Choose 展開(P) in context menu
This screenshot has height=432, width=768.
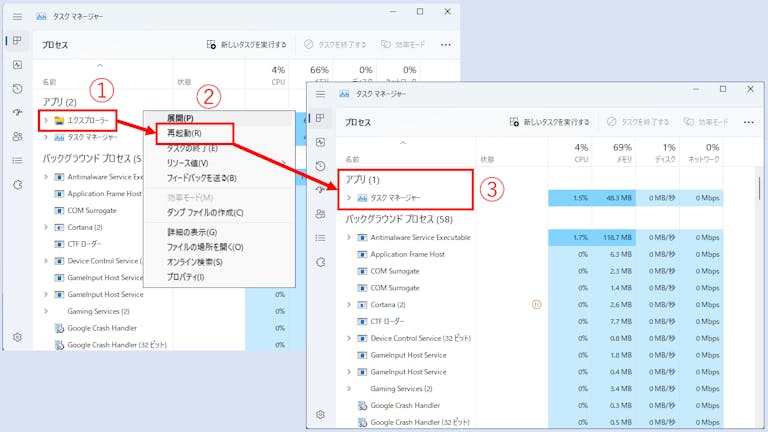(x=219, y=118)
